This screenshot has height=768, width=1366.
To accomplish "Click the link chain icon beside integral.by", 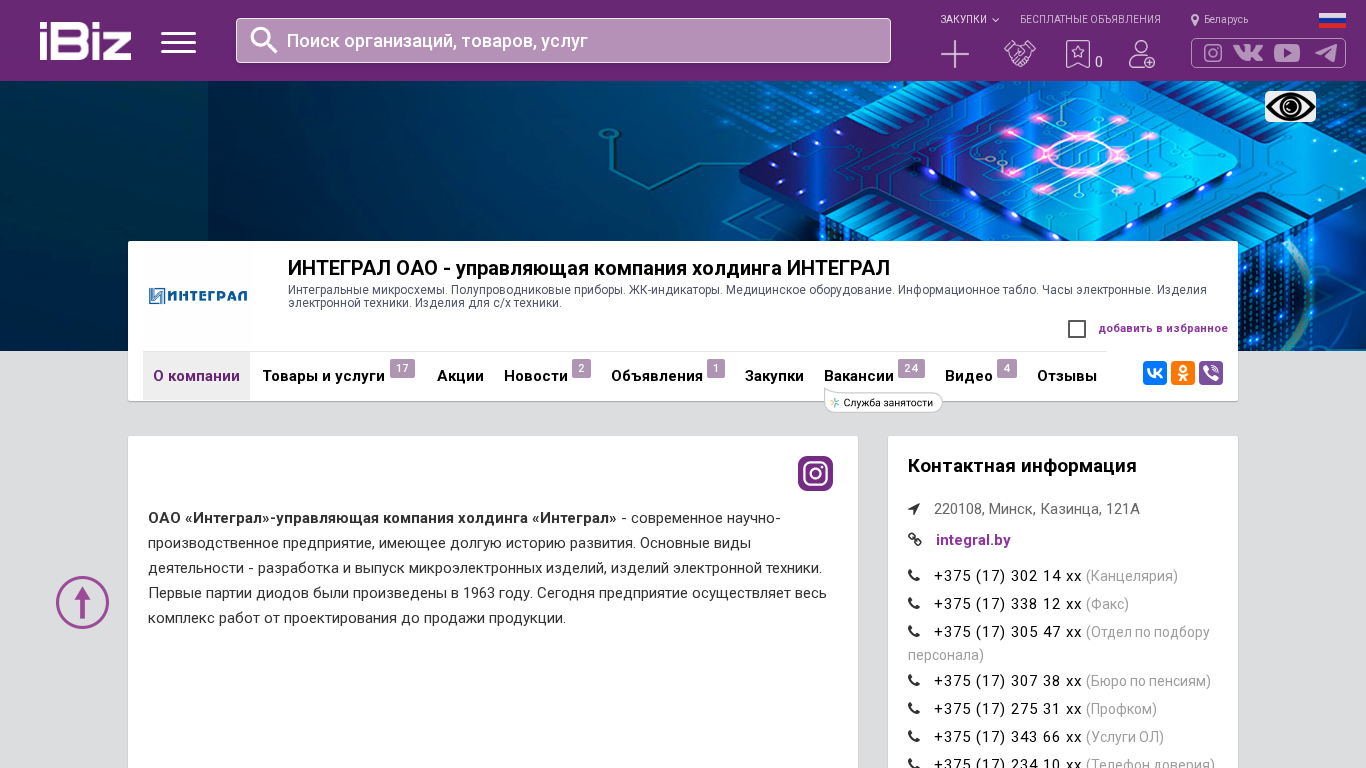I will (x=915, y=539).
